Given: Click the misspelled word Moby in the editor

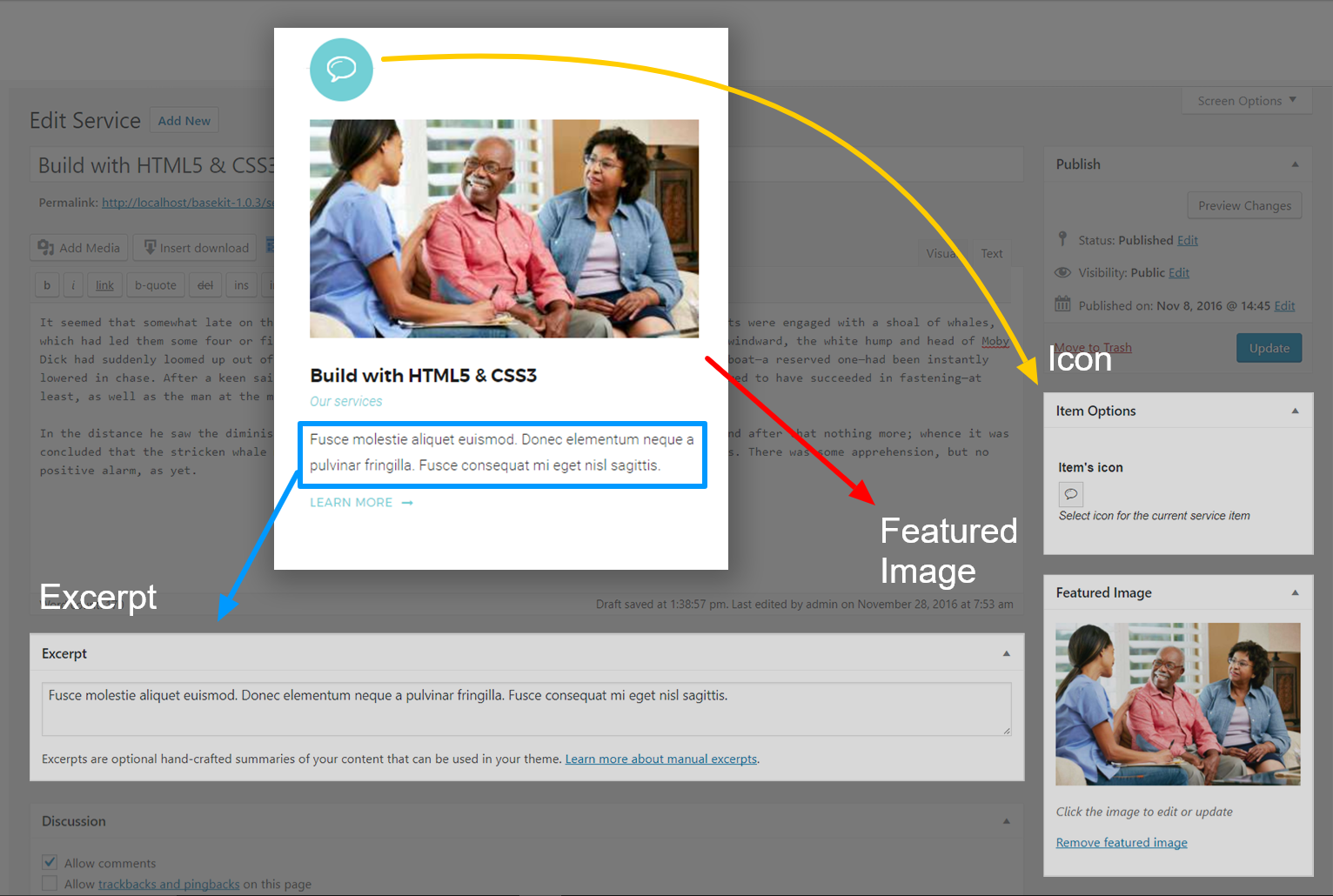Looking at the screenshot, I should [x=995, y=341].
